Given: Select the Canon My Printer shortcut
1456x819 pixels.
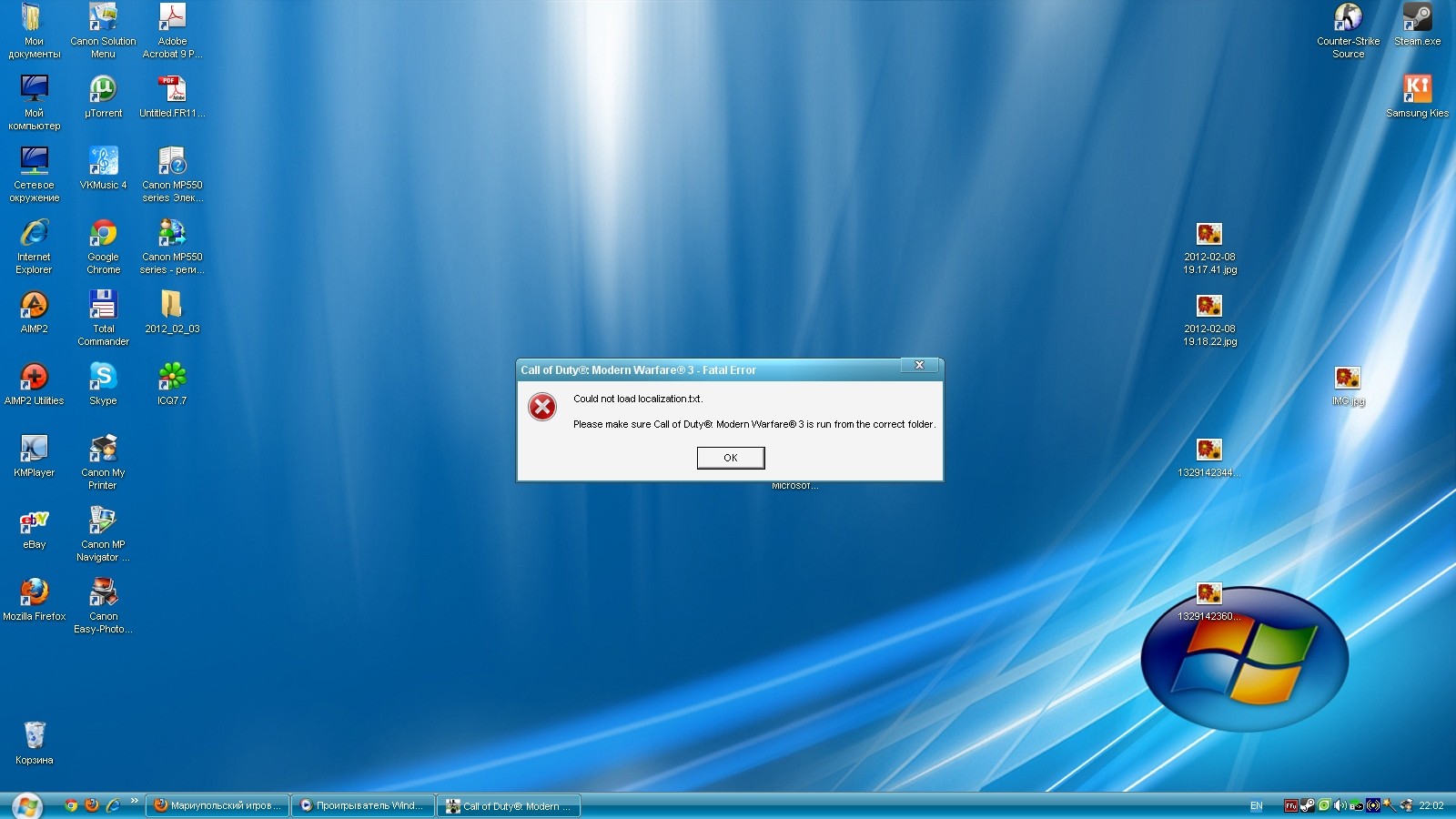Looking at the screenshot, I should [x=103, y=462].
